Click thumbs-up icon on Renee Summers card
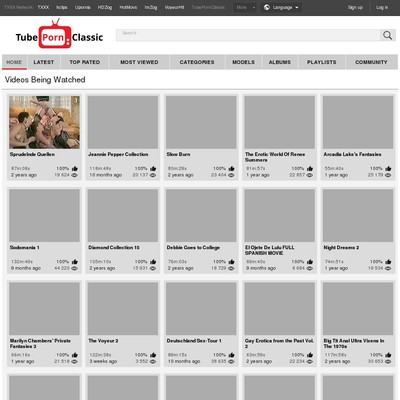 (x=310, y=169)
